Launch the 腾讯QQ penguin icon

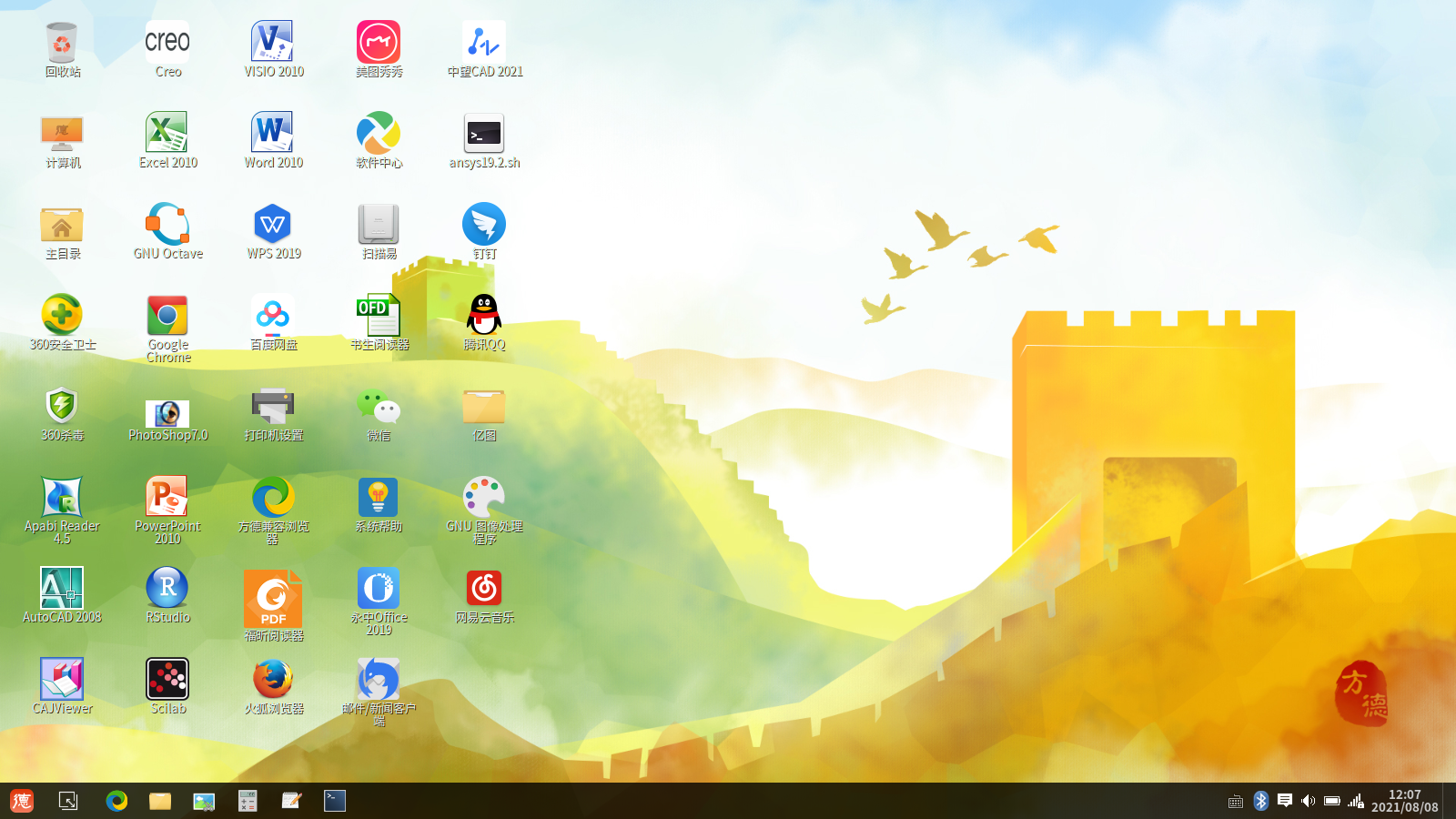(484, 316)
